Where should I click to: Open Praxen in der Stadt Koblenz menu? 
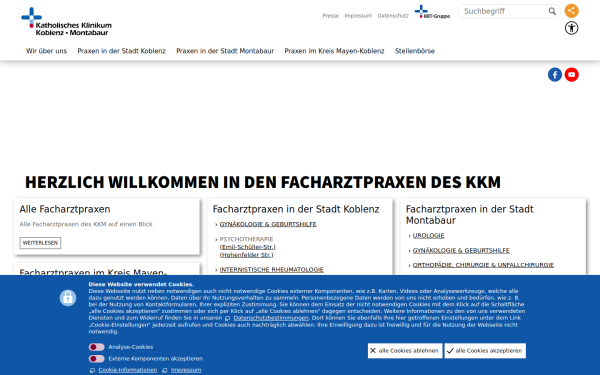[x=121, y=51]
